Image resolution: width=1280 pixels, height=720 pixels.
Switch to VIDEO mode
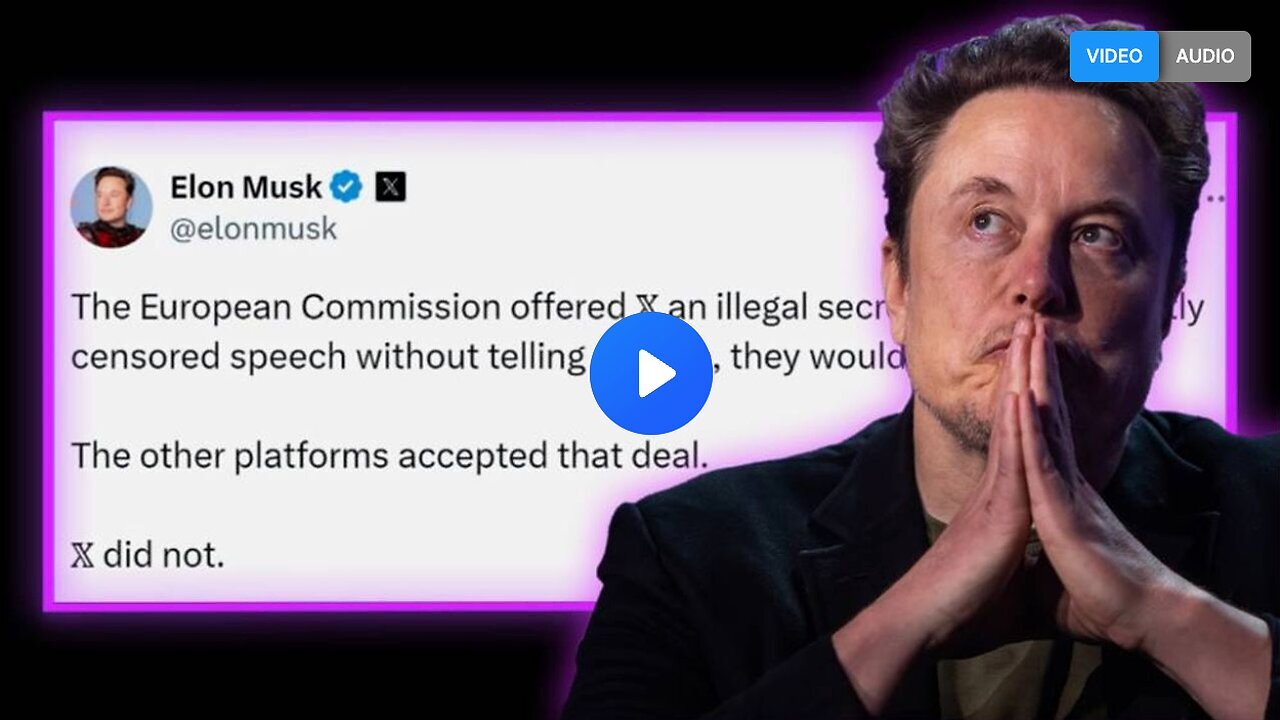coord(1114,56)
